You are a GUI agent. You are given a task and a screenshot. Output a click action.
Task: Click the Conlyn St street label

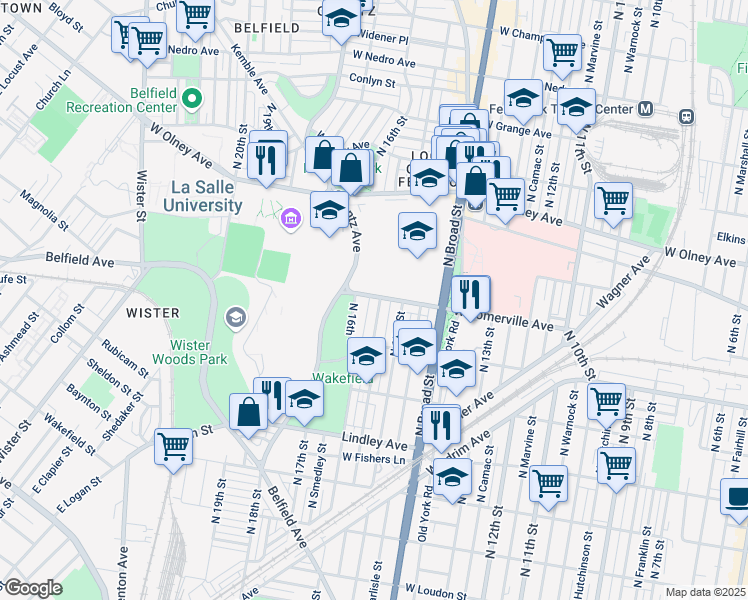(x=372, y=80)
